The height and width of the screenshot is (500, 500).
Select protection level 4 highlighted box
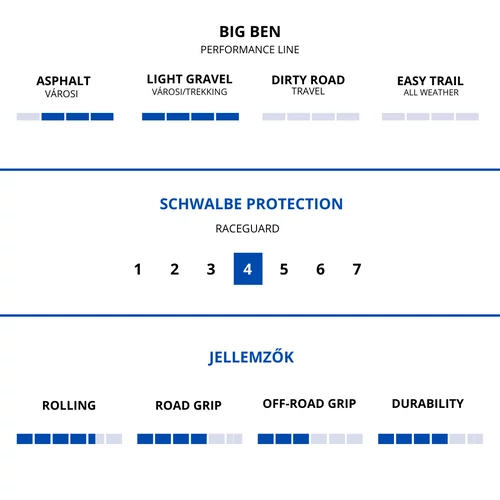click(248, 269)
